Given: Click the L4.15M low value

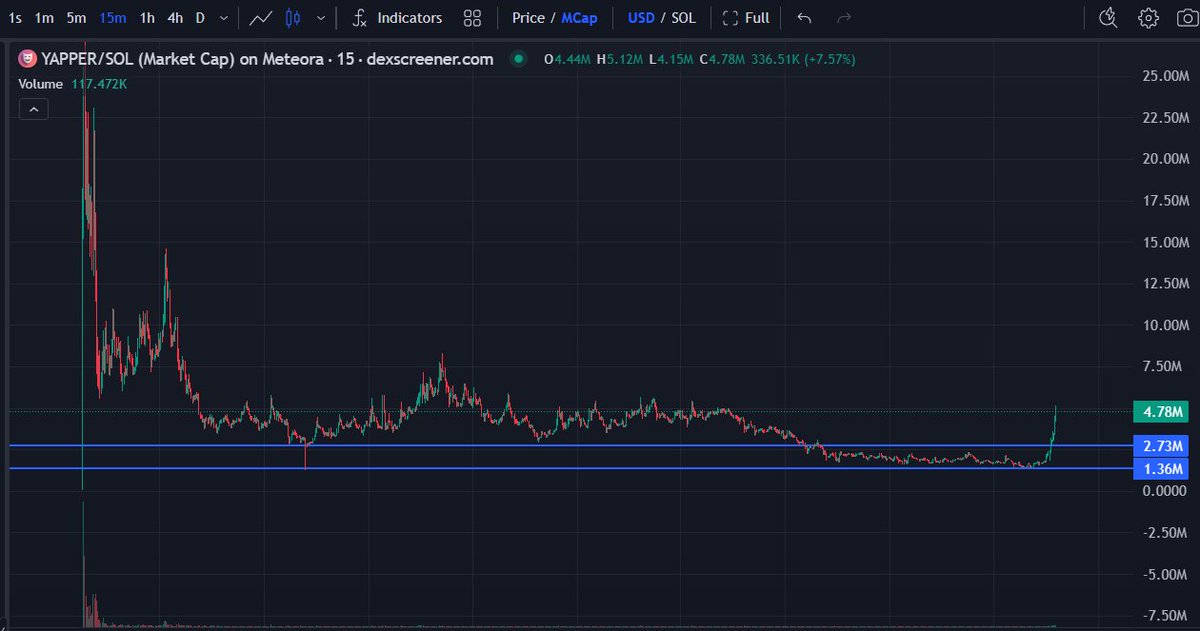Looking at the screenshot, I should click(x=671, y=59).
